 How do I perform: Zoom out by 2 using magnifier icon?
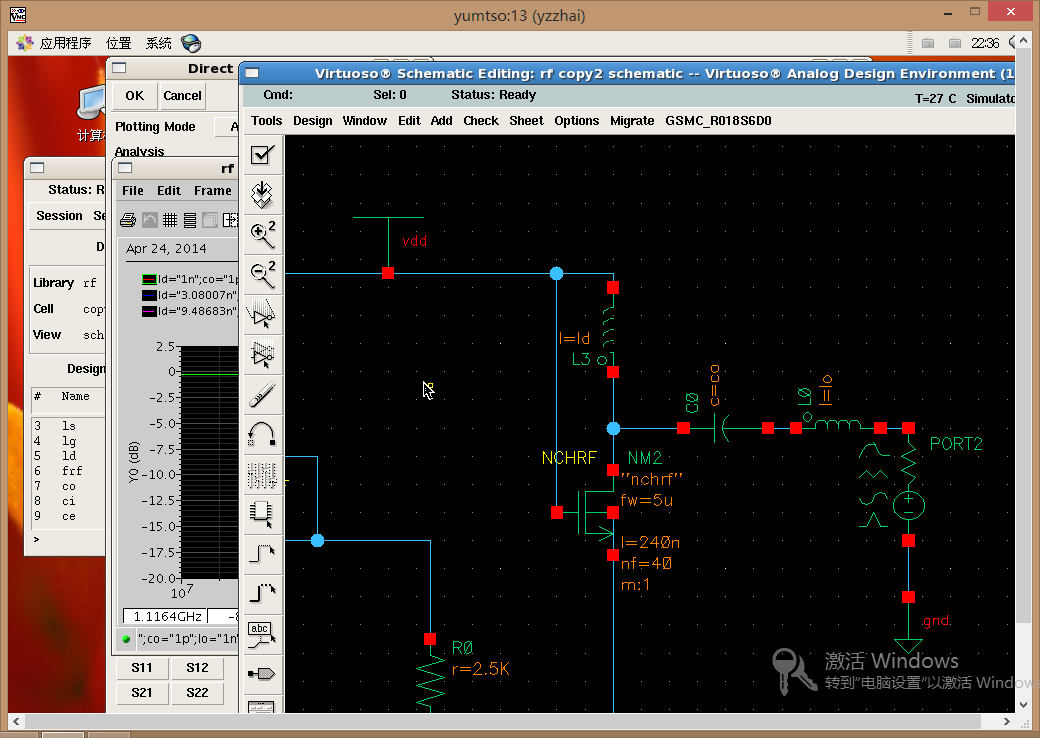tap(262, 274)
